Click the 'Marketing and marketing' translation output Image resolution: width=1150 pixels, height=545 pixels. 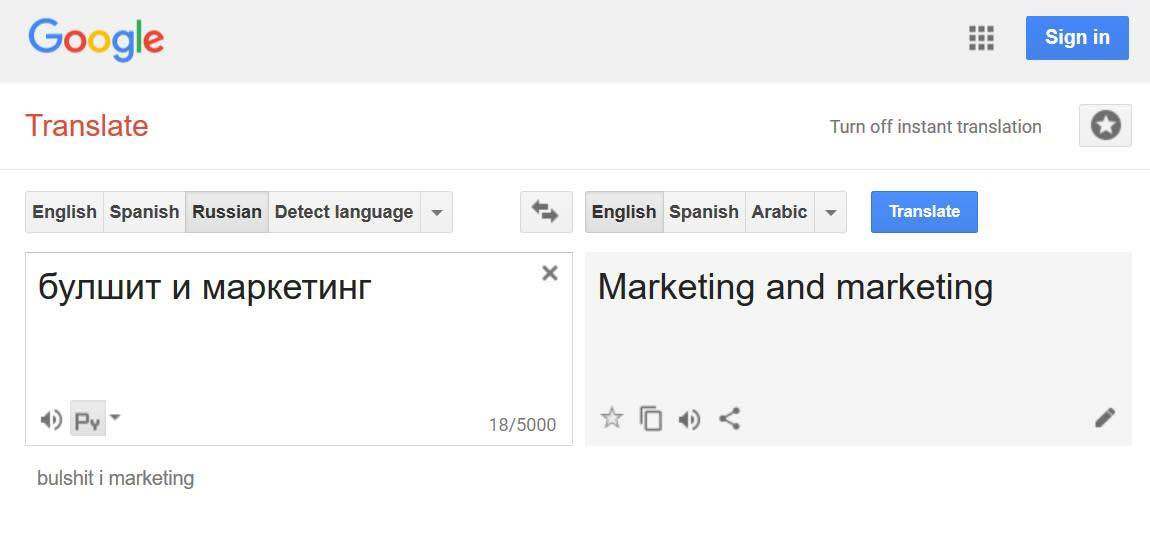tap(795, 288)
